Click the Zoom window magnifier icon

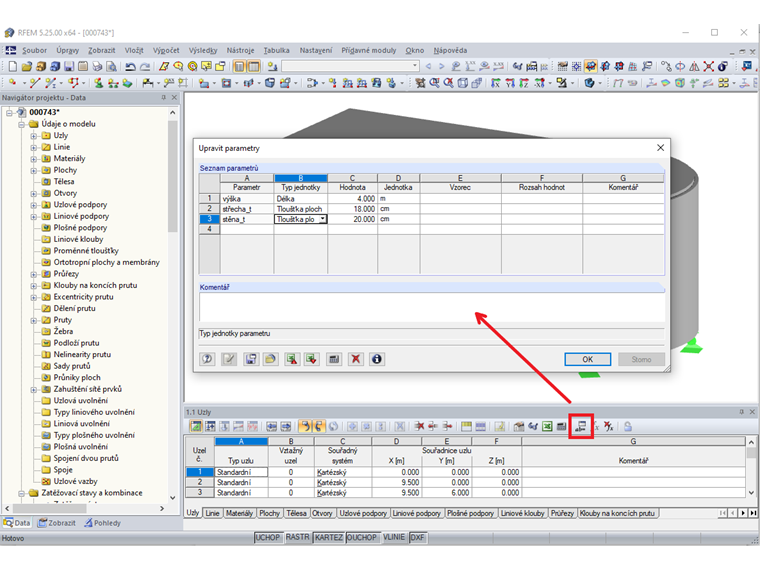(x=434, y=83)
